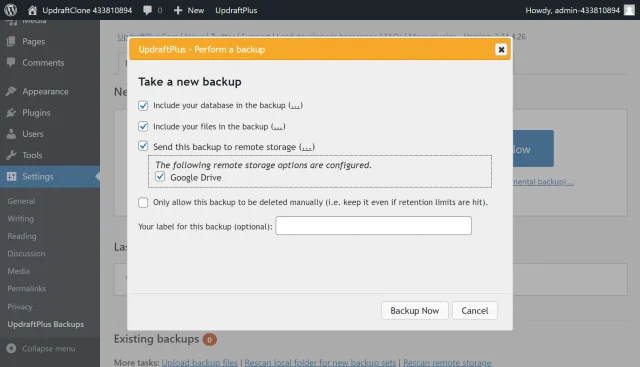Click the plus New content icon

point(178,10)
